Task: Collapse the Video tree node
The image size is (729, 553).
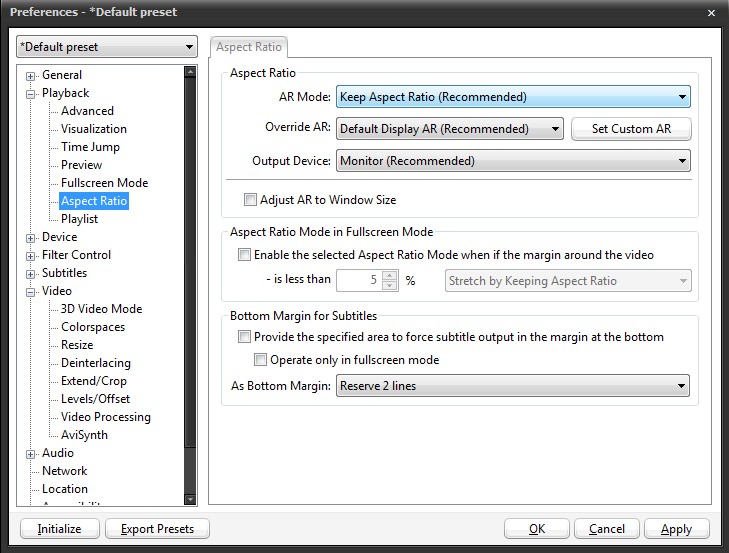Action: pos(31,293)
